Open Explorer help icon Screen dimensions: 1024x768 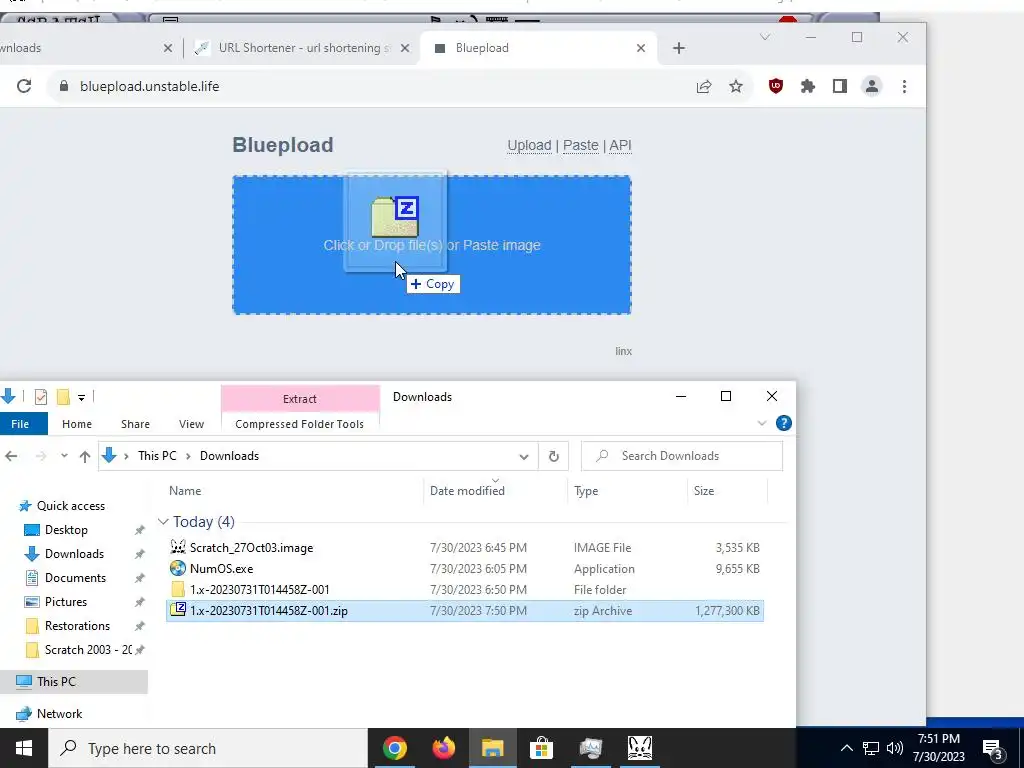pyautogui.click(x=784, y=423)
